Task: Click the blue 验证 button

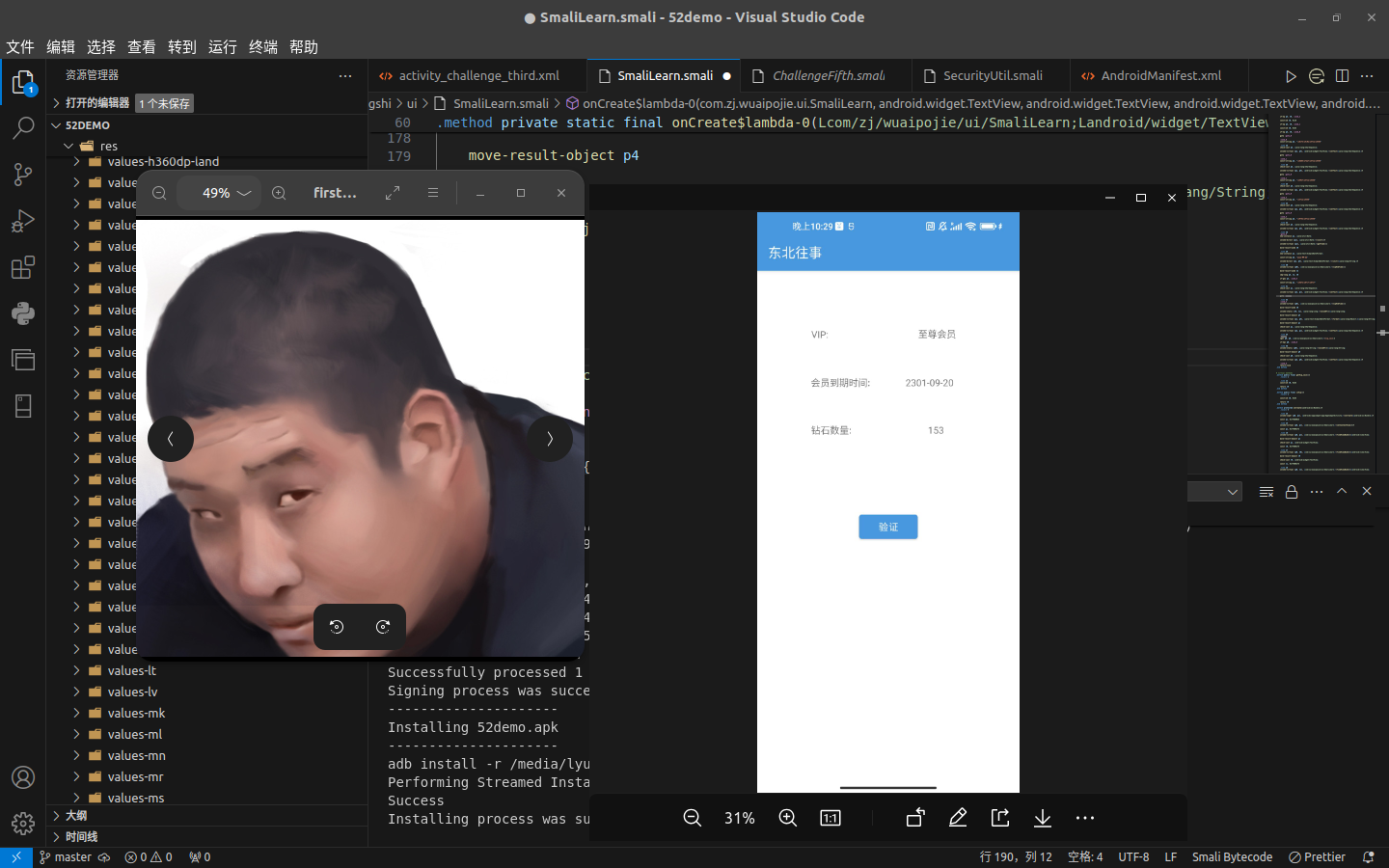Action: (887, 527)
